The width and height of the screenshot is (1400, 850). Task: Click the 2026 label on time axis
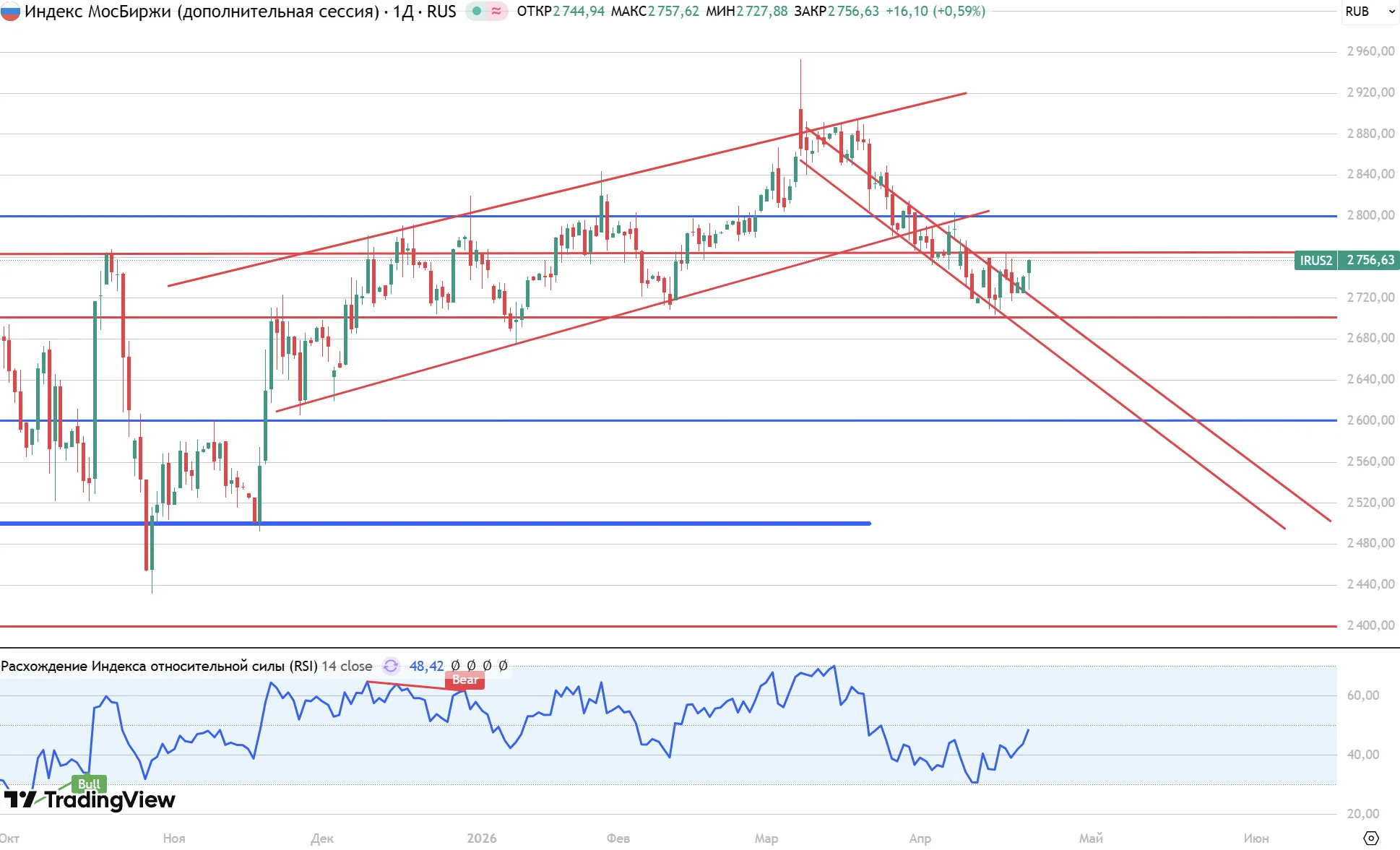(482, 838)
